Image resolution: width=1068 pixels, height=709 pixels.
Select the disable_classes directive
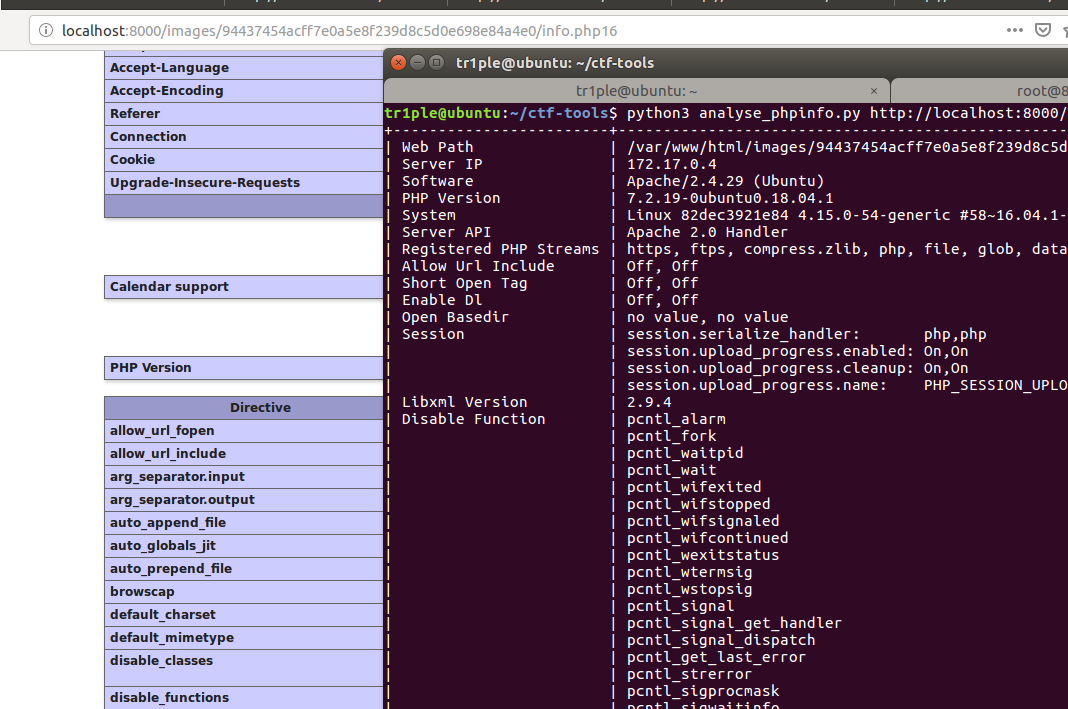coord(244,667)
